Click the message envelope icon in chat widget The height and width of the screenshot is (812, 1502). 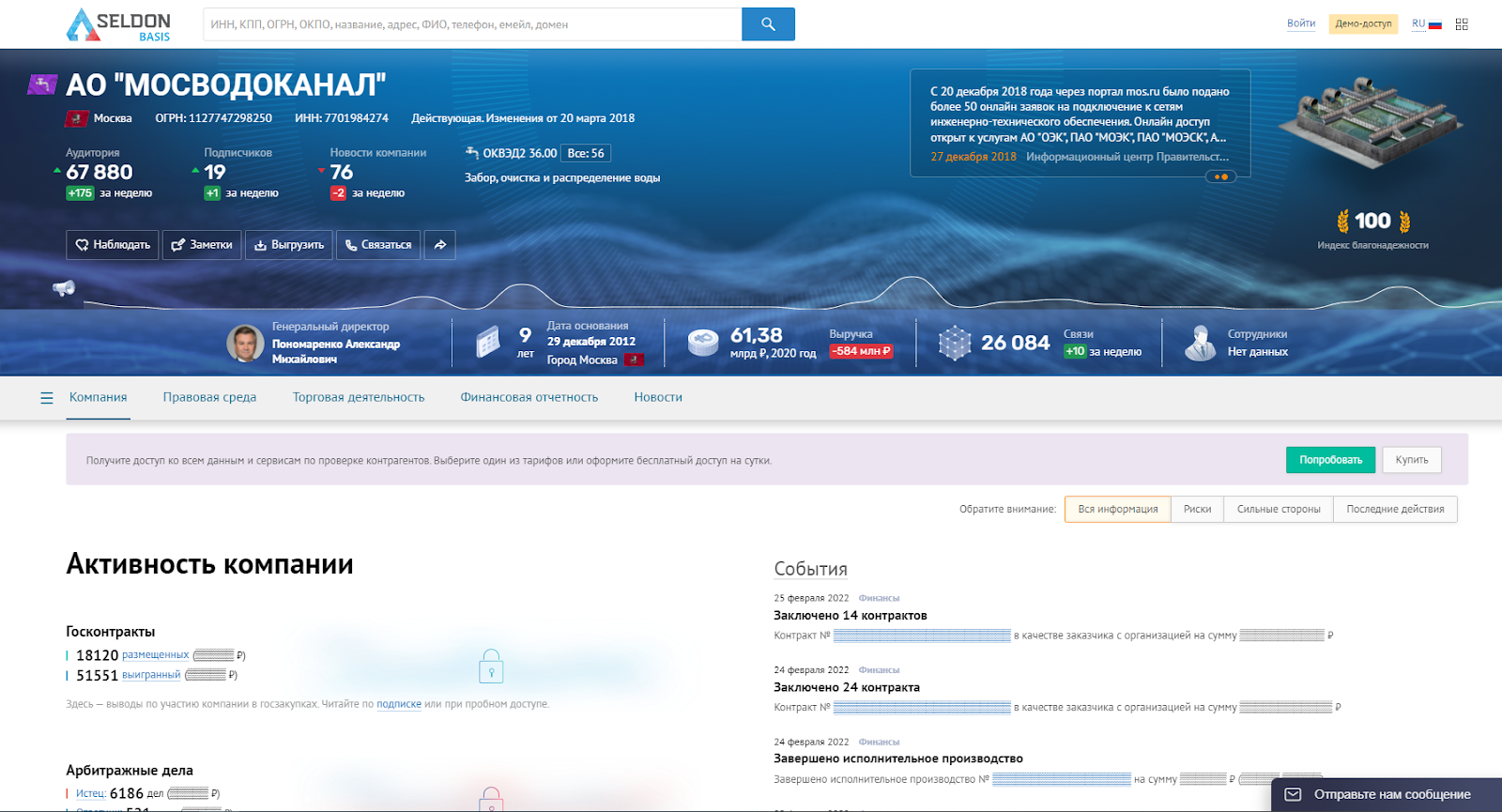(1293, 794)
